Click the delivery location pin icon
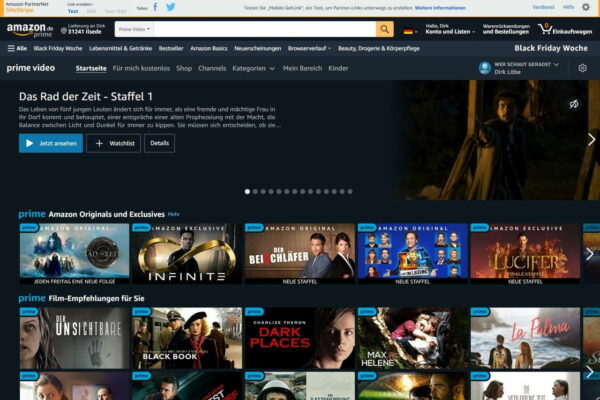Image resolution: width=600 pixels, height=400 pixels. (x=64, y=31)
